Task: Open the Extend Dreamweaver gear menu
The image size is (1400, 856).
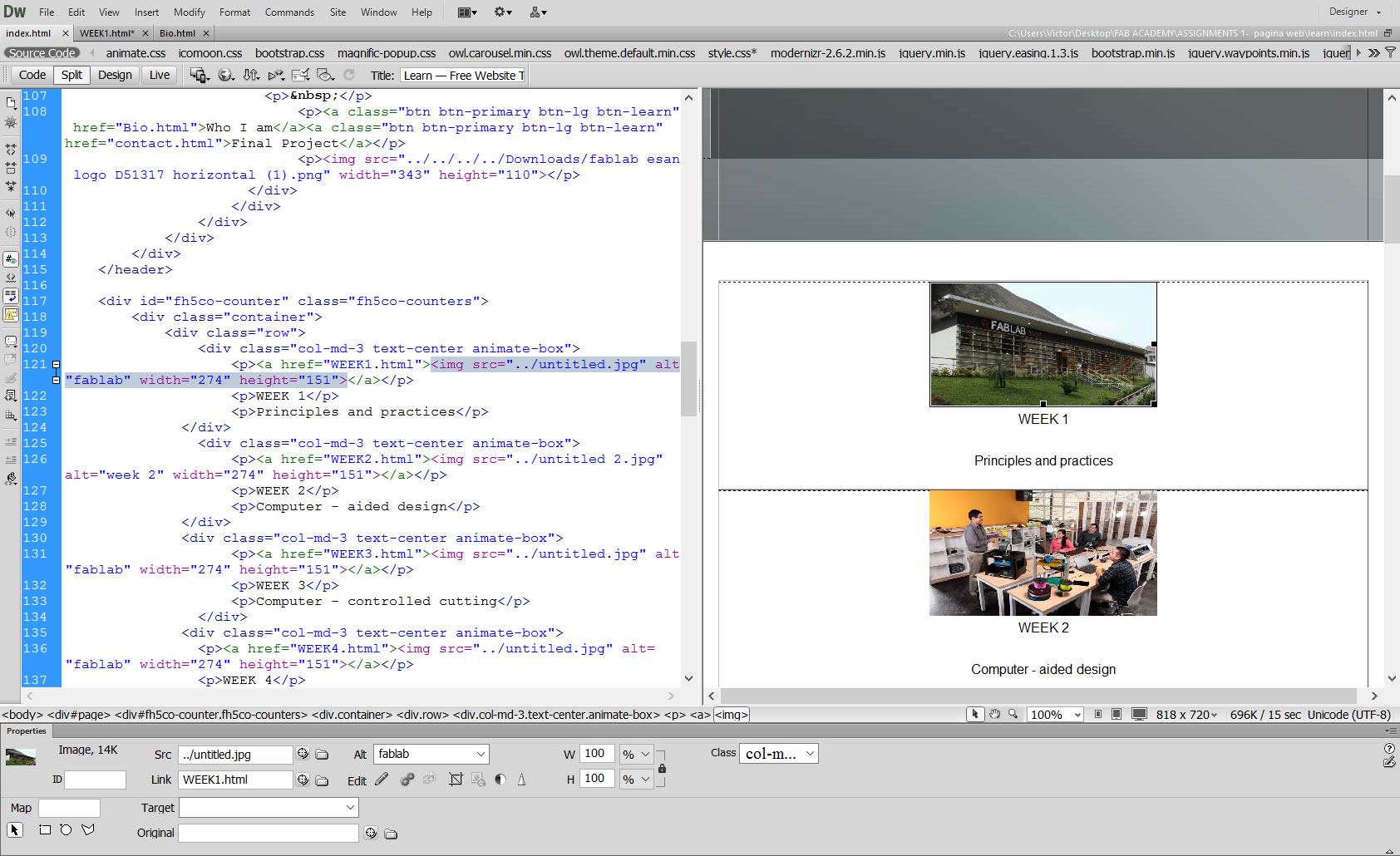Action: [x=503, y=12]
